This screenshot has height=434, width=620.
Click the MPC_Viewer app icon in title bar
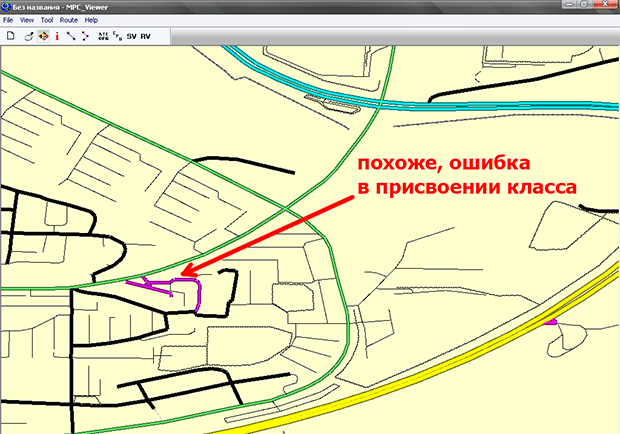coord(8,6)
